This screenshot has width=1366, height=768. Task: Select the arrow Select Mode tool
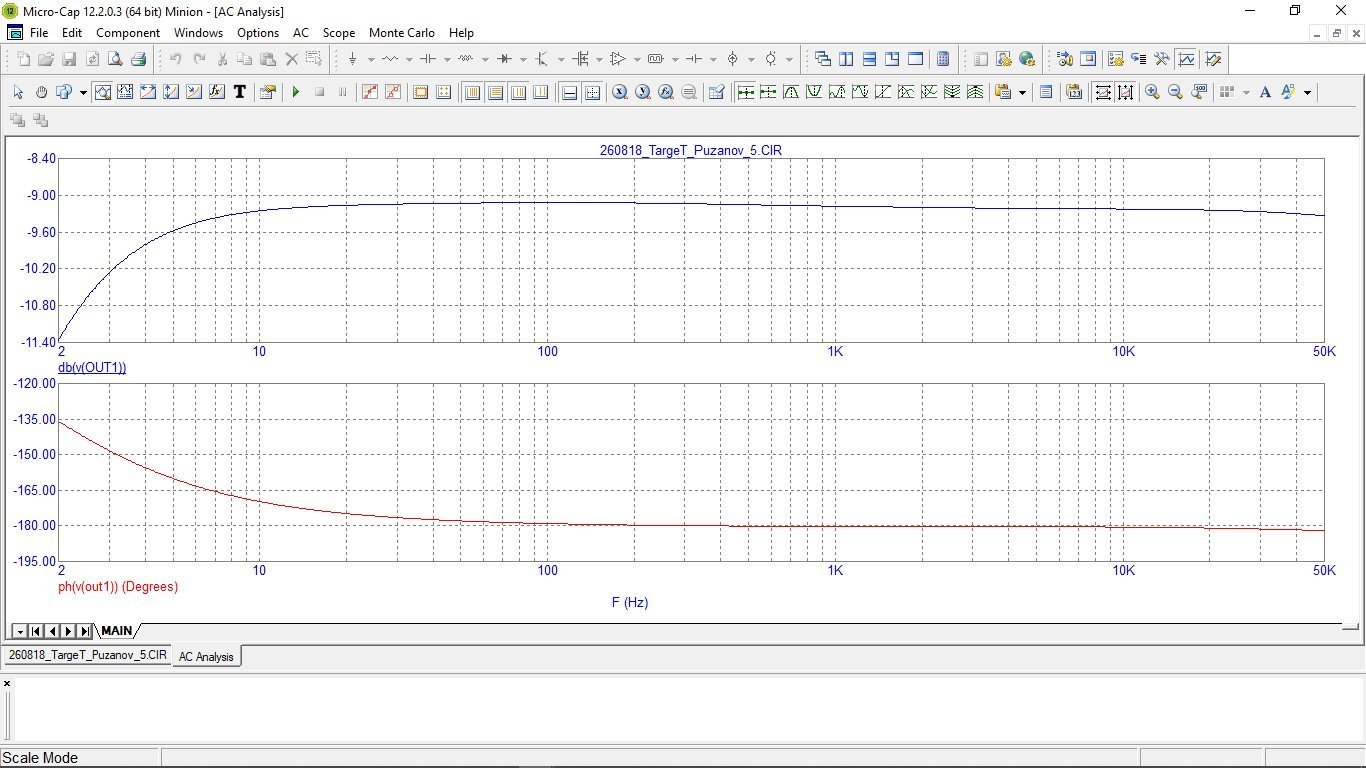pos(18,92)
